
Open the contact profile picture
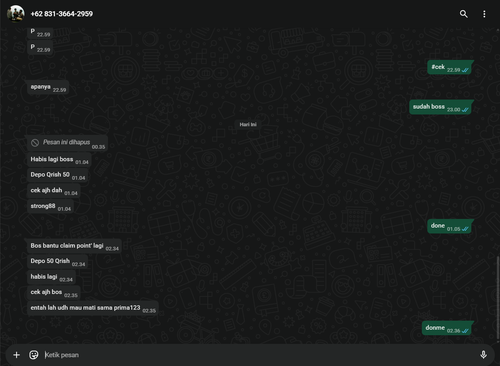(x=16, y=14)
